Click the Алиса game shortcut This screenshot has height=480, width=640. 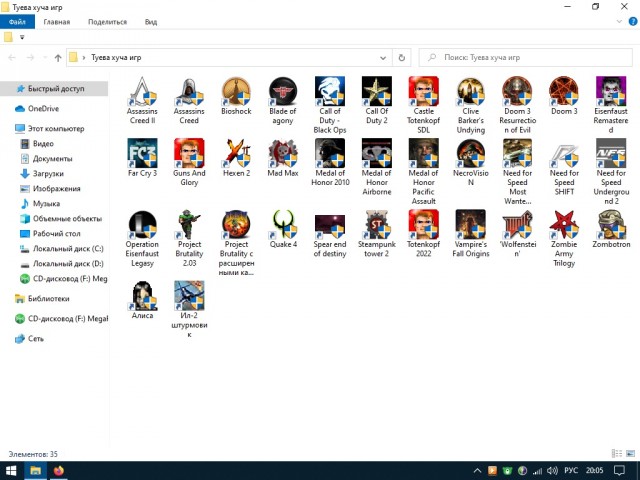coord(142,300)
